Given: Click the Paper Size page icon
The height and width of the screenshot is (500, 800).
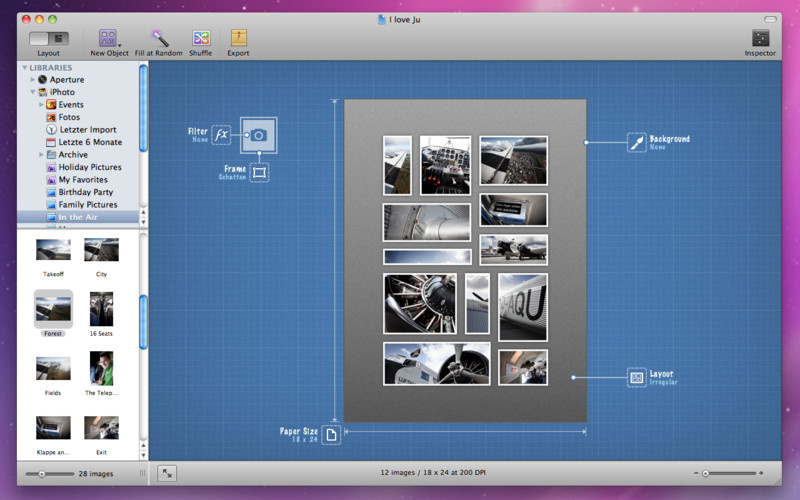Looking at the screenshot, I should click(331, 433).
